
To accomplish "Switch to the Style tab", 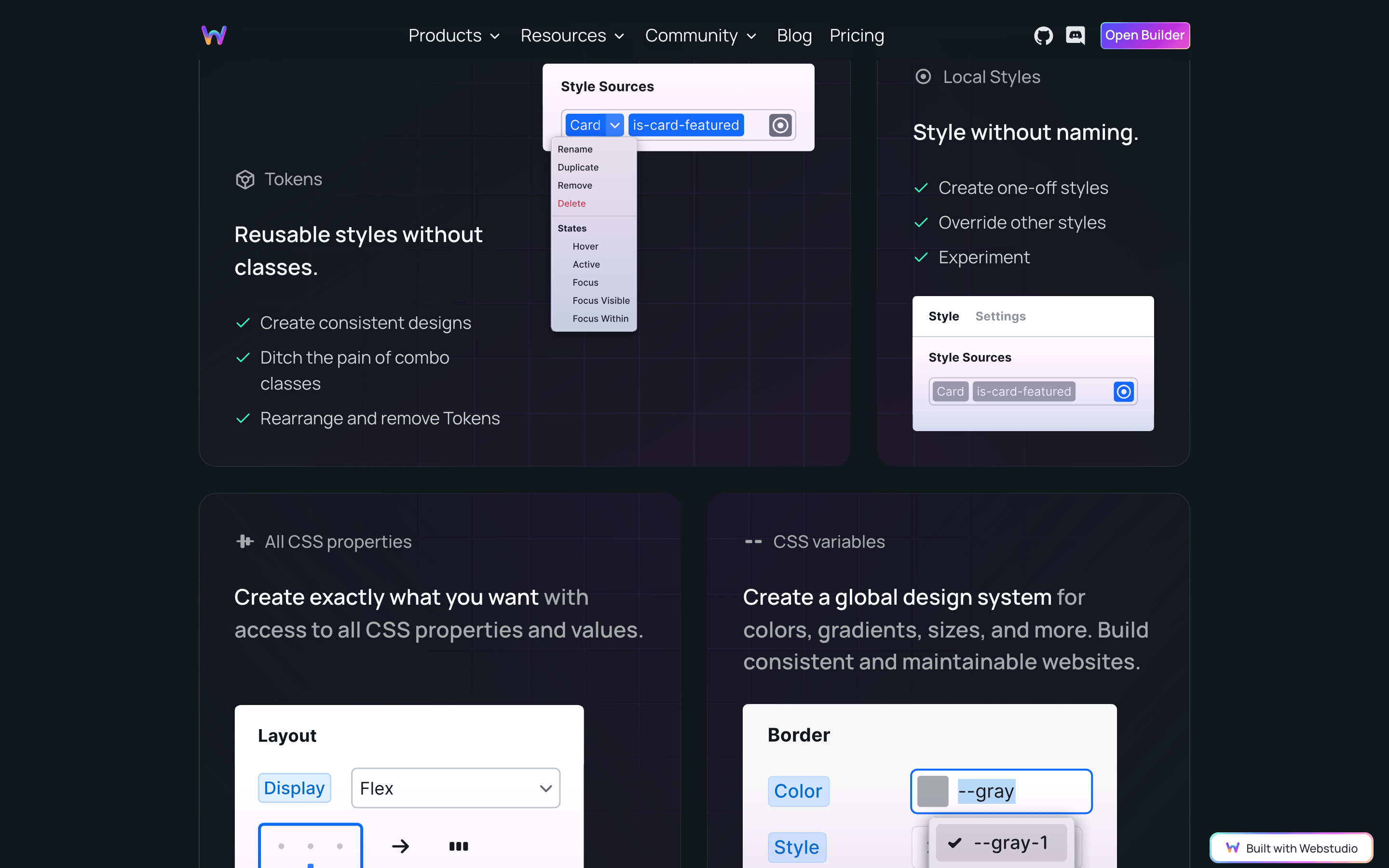I will pyautogui.click(x=943, y=316).
